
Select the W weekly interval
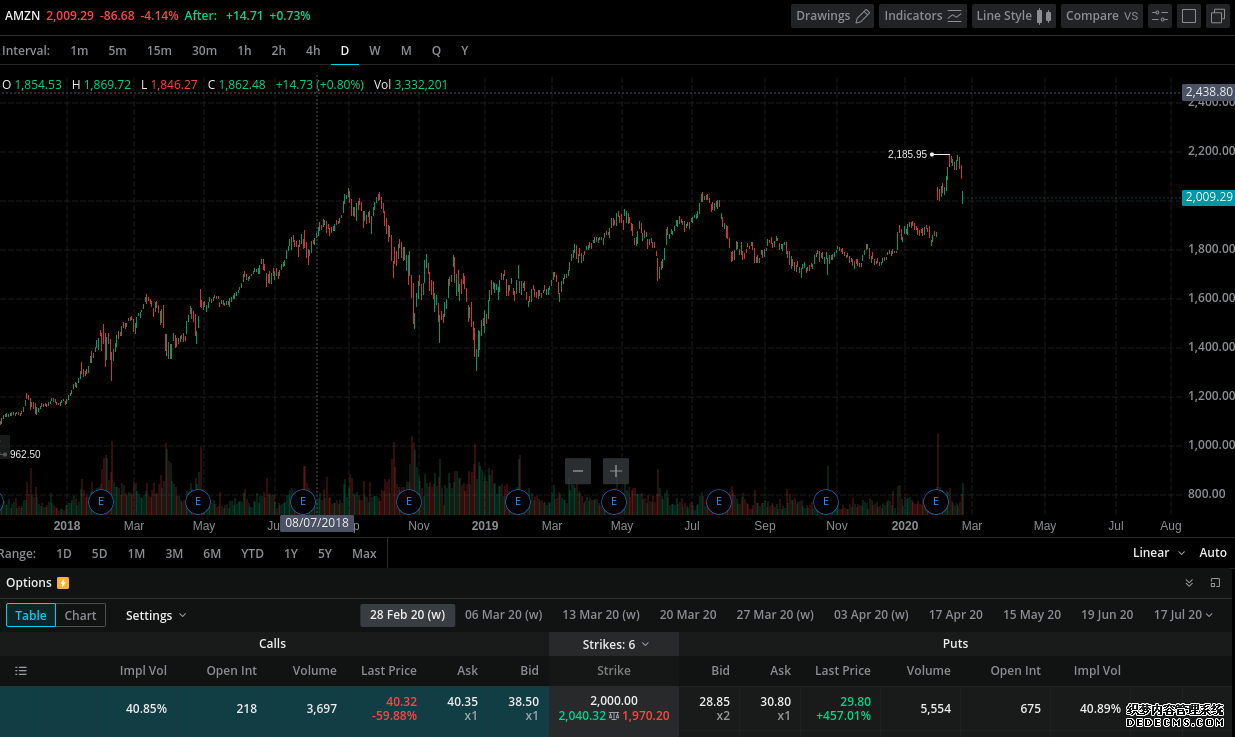point(374,50)
